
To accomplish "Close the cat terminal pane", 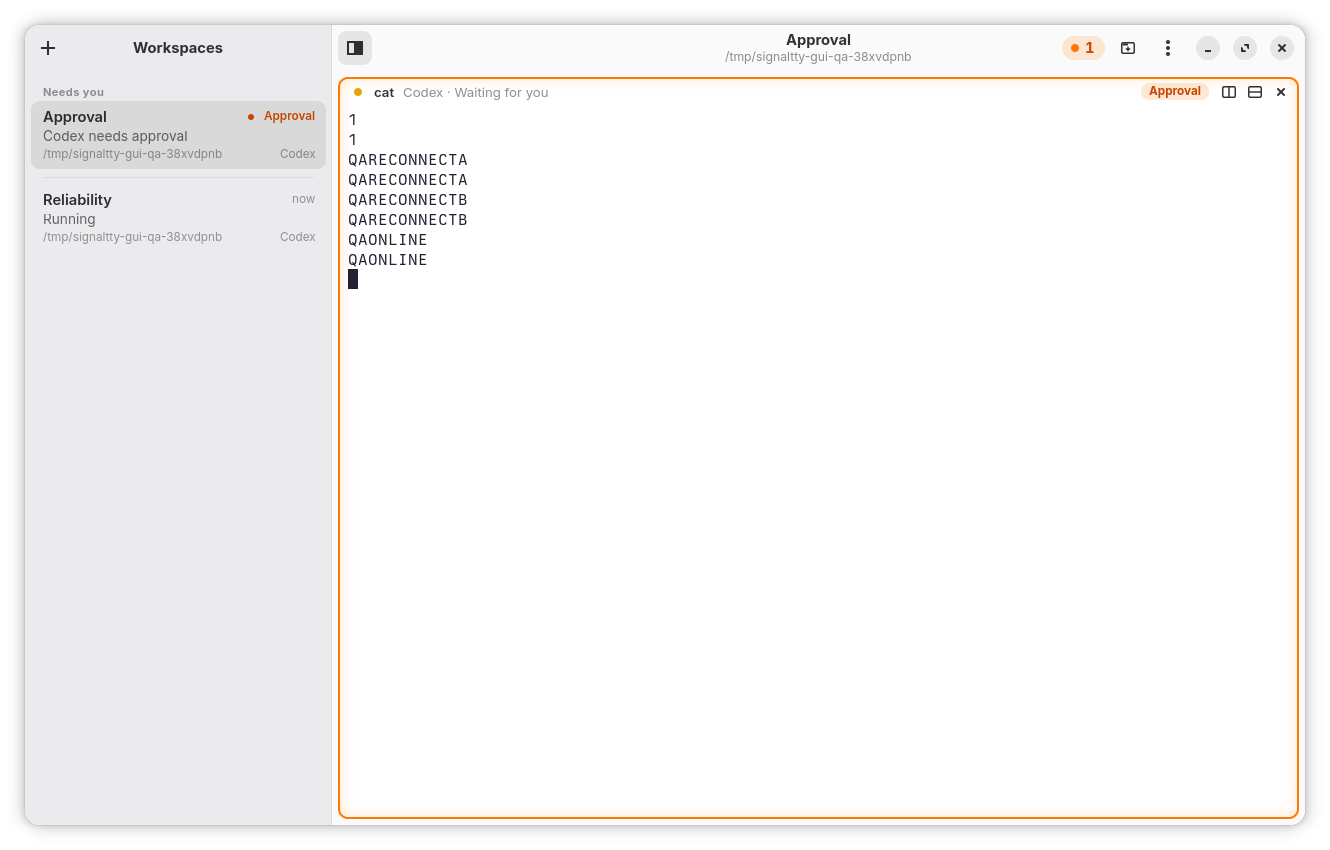I will click(1281, 92).
